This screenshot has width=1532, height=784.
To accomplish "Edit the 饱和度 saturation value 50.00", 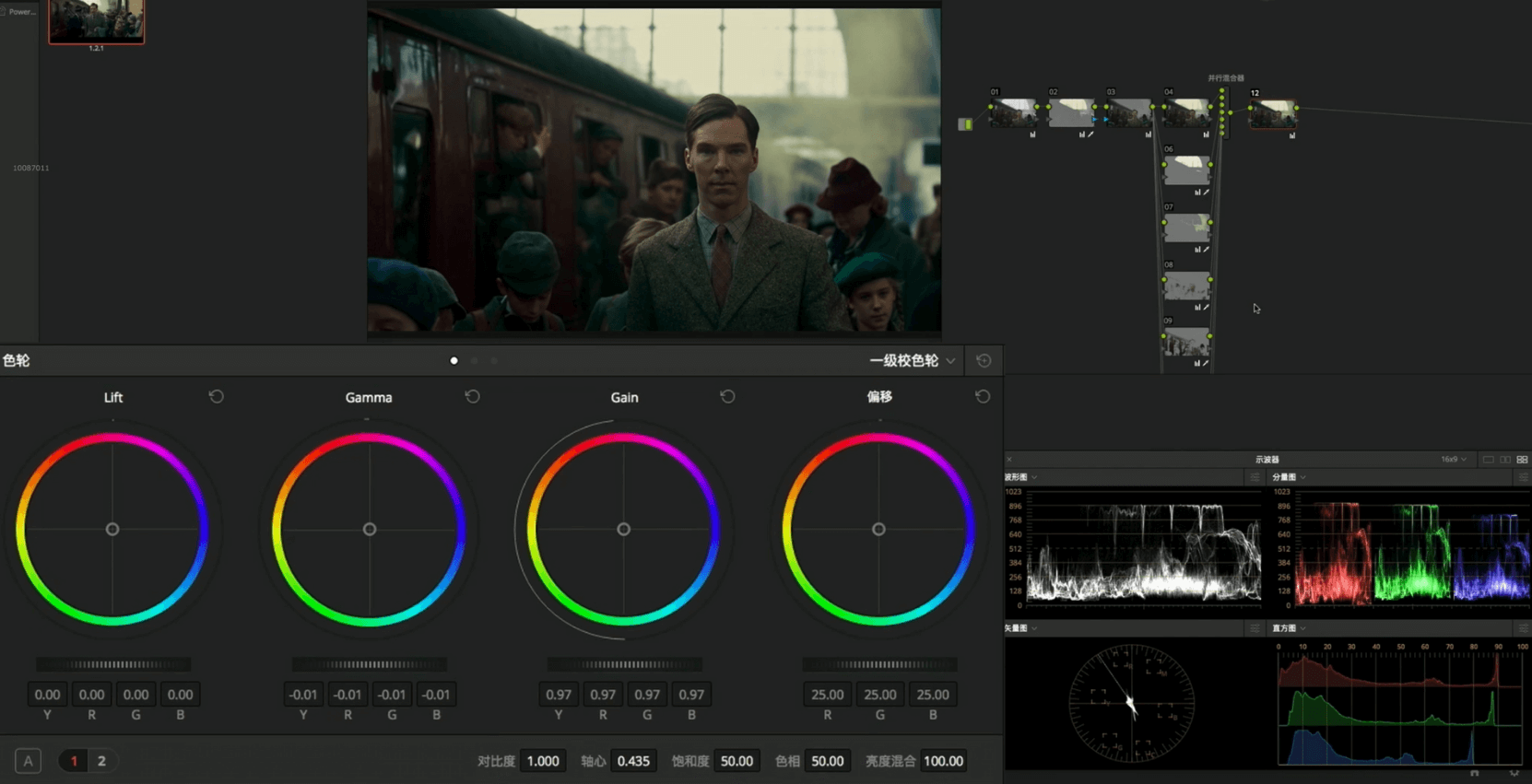I will click(x=737, y=761).
